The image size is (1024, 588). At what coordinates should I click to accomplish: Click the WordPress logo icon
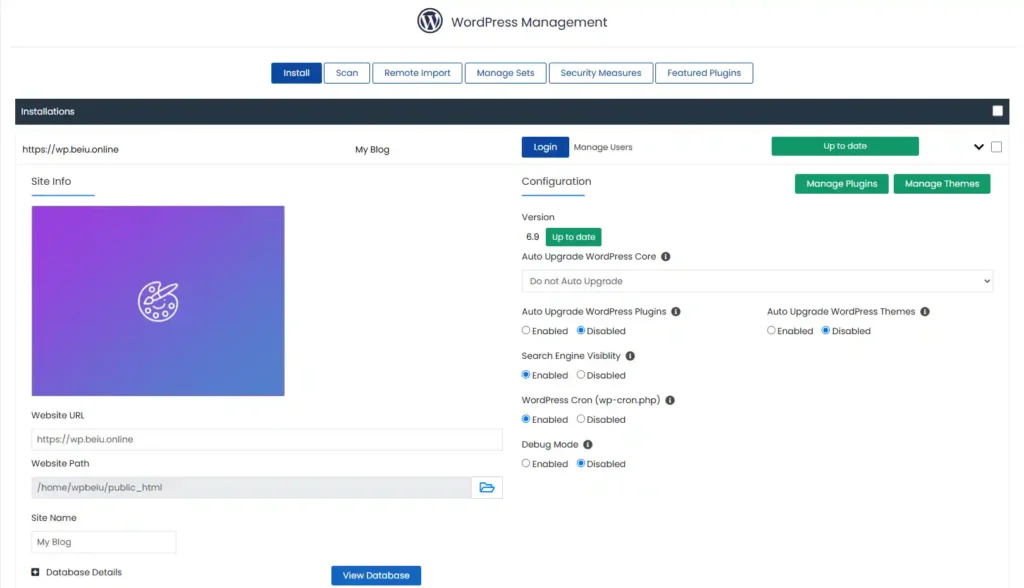click(x=430, y=21)
